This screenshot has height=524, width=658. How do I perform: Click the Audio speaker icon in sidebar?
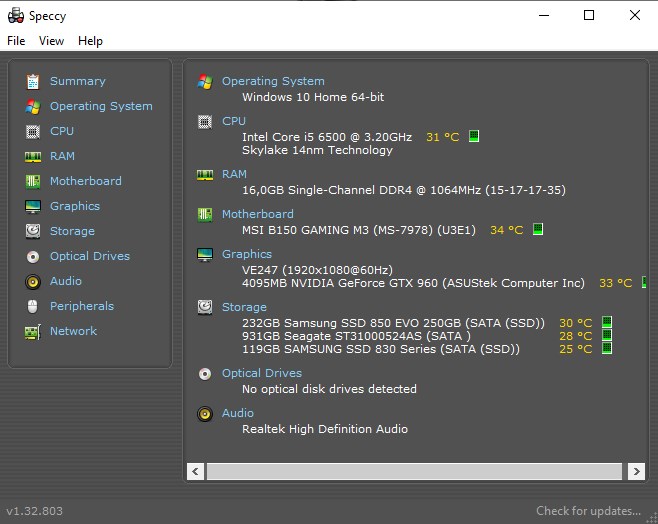[33, 282]
